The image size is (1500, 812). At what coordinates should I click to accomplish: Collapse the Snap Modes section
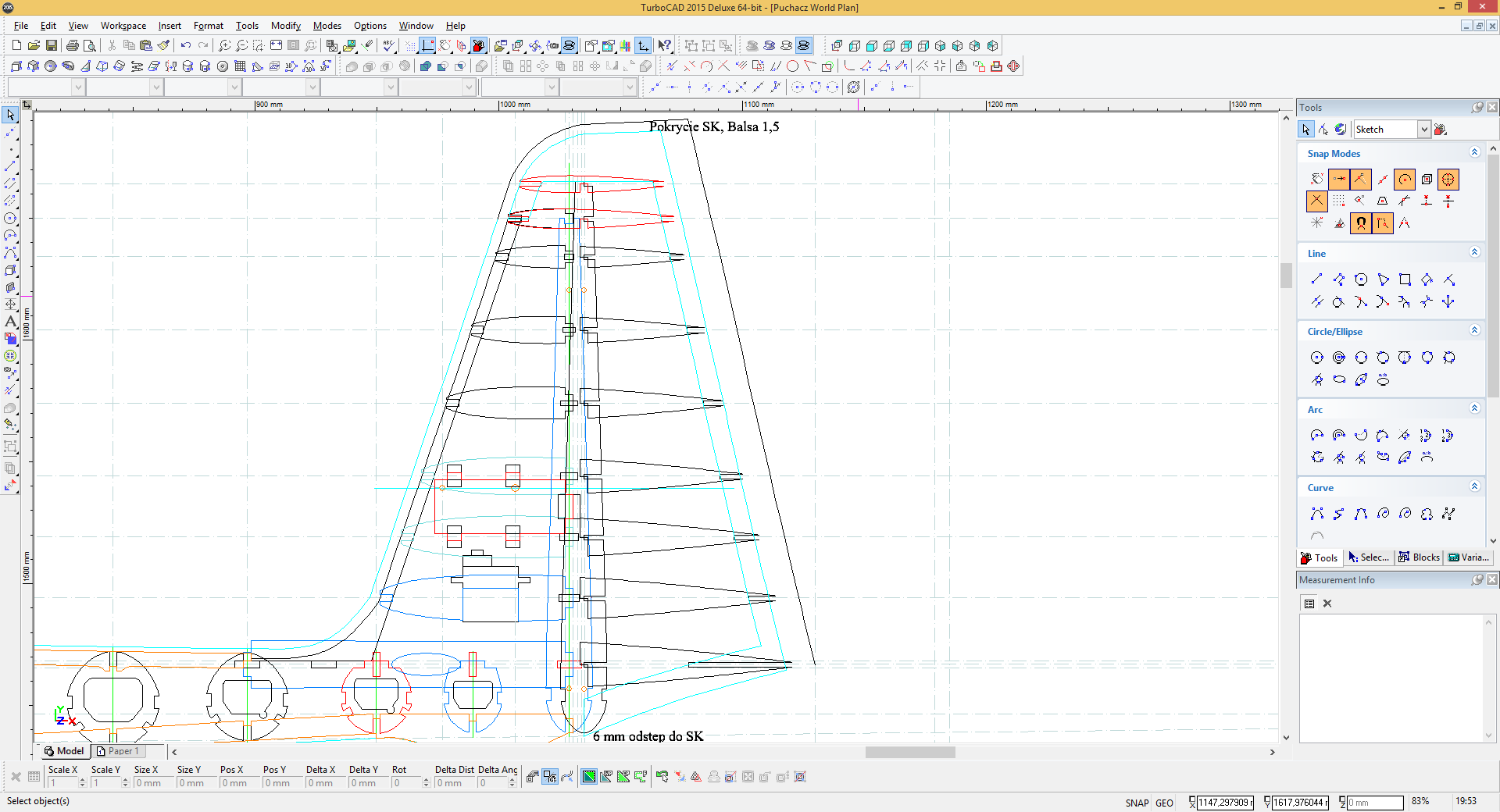(1474, 153)
